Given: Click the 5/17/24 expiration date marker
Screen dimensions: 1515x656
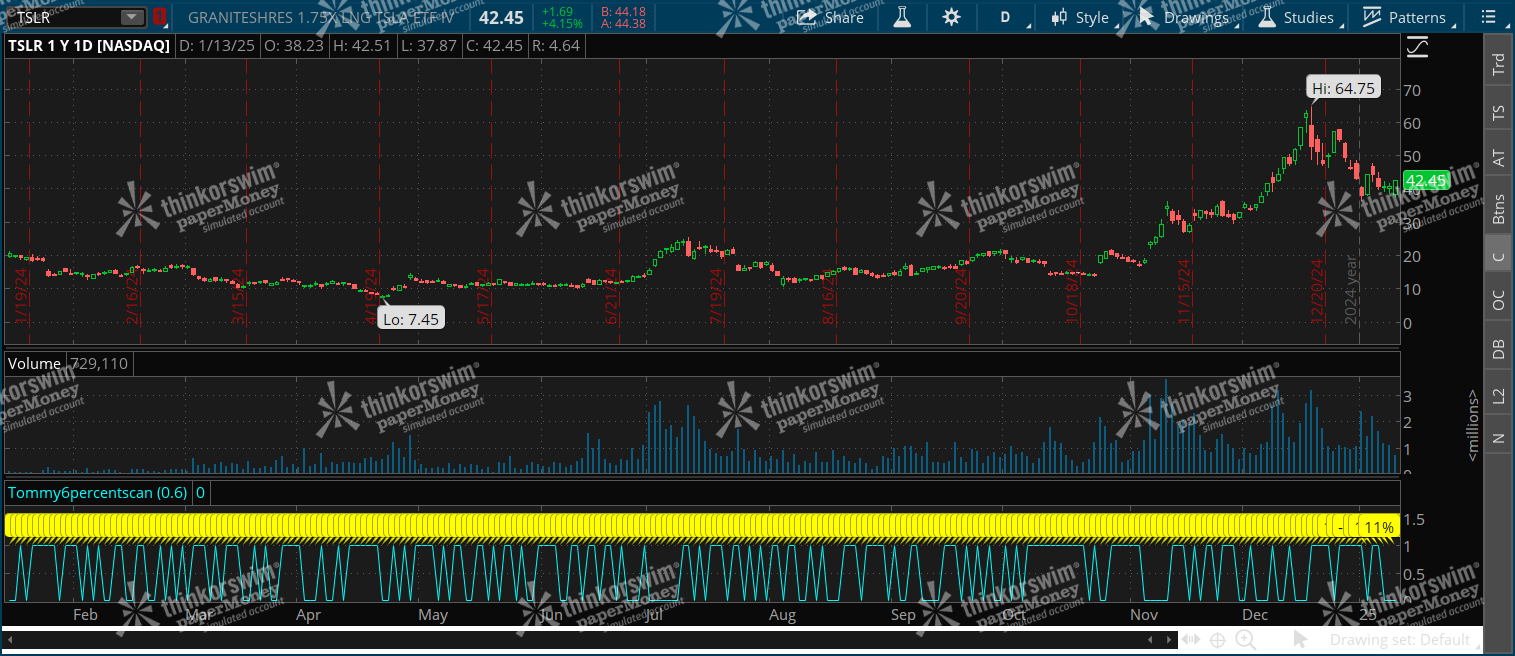Looking at the screenshot, I should point(483,296).
